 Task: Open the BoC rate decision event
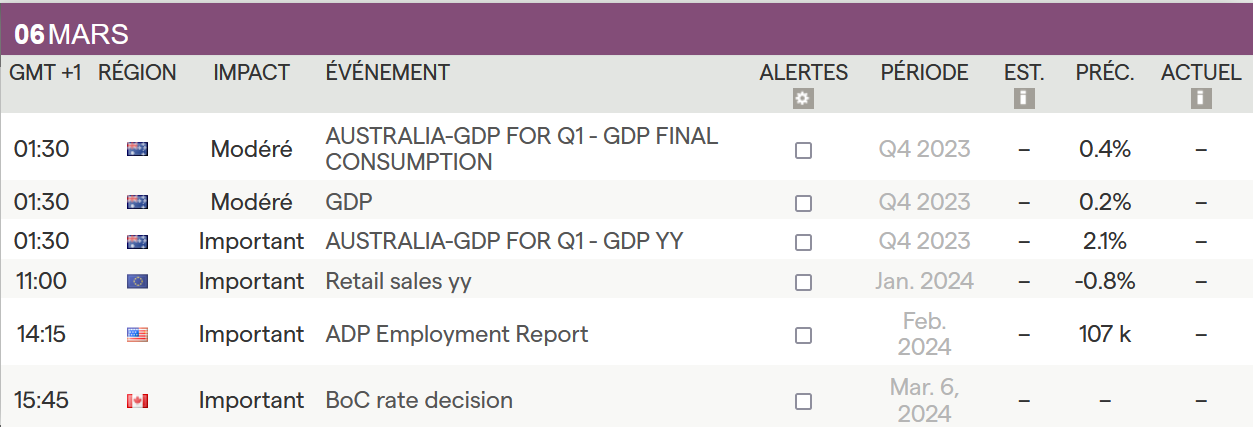pyautogui.click(x=419, y=401)
